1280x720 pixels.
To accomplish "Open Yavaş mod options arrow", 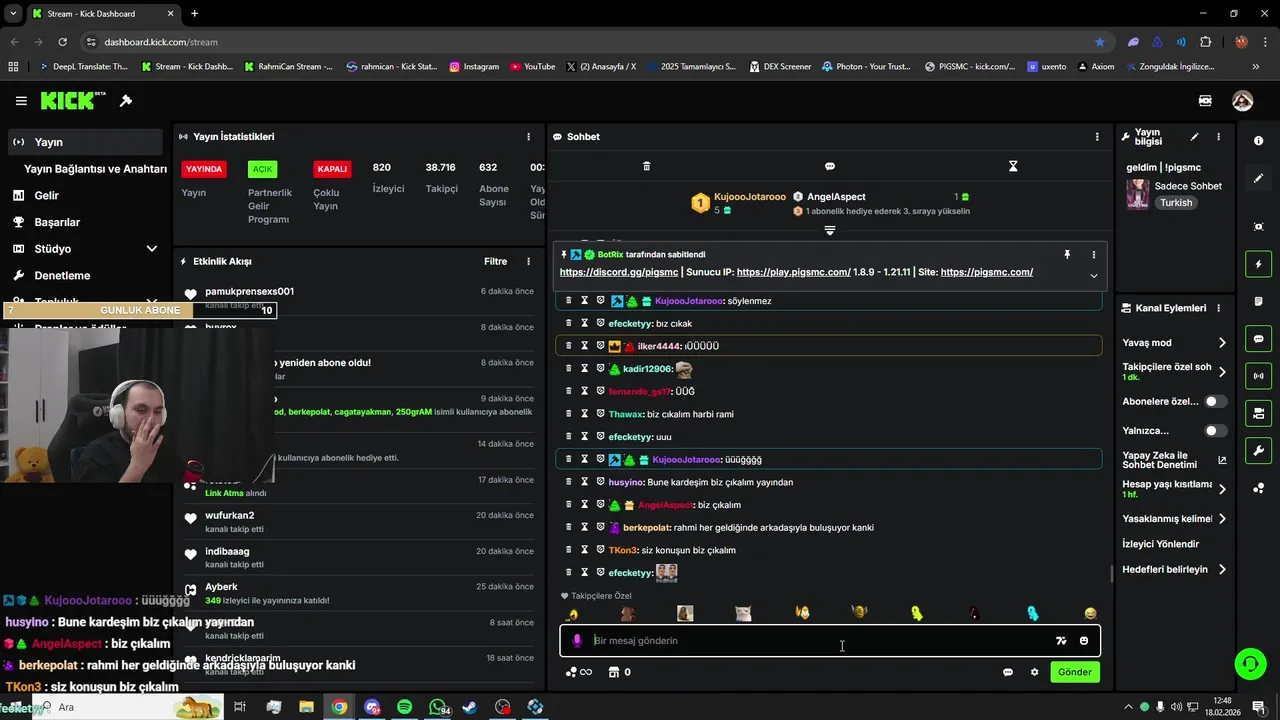I will pyautogui.click(x=1221, y=343).
